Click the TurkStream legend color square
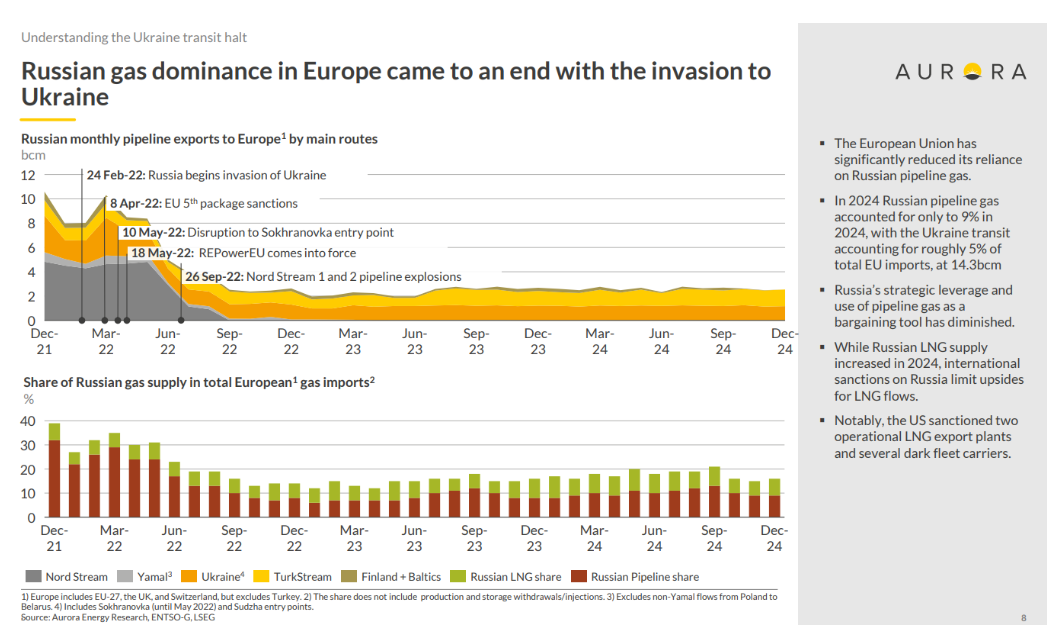Viewport: 1047px width, 629px height. click(265, 576)
